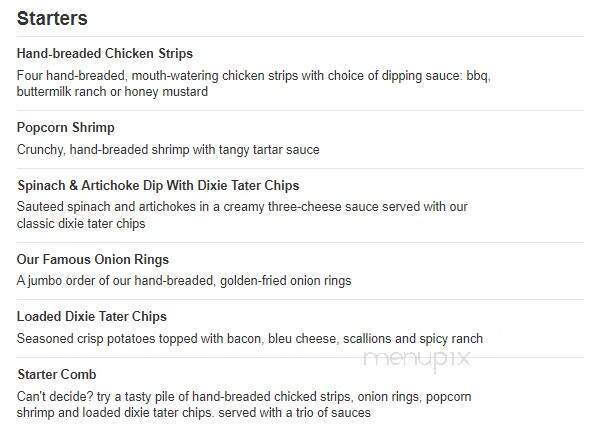Click "served with a trio of sauces" line
596x441 pixels.
click(x=294, y=413)
